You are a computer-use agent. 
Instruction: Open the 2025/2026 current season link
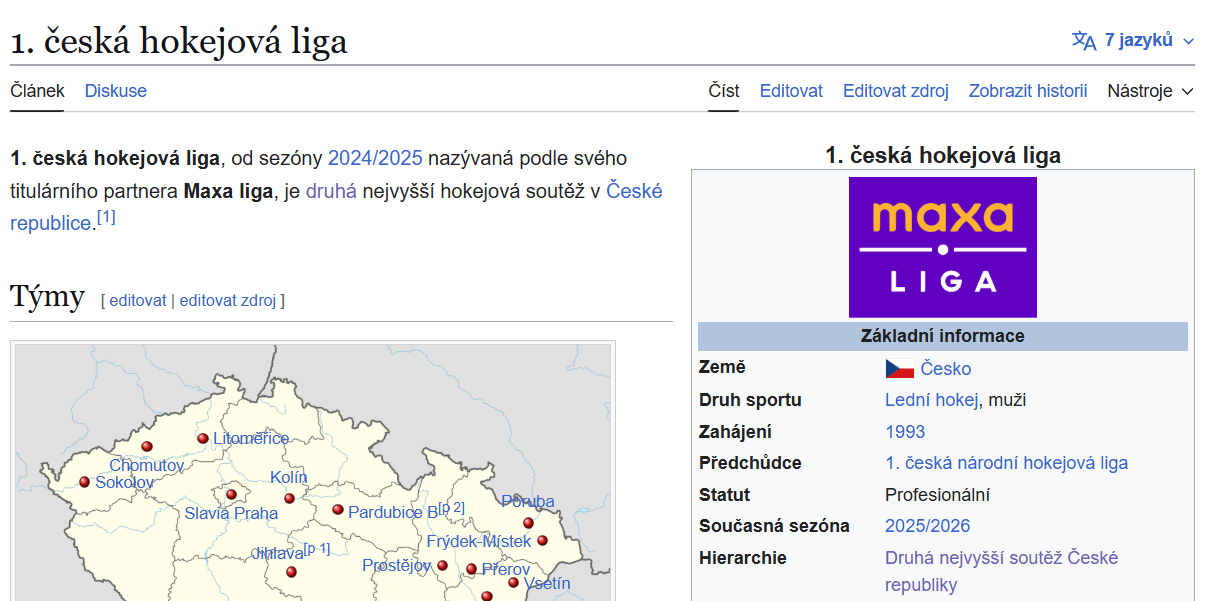[927, 526]
